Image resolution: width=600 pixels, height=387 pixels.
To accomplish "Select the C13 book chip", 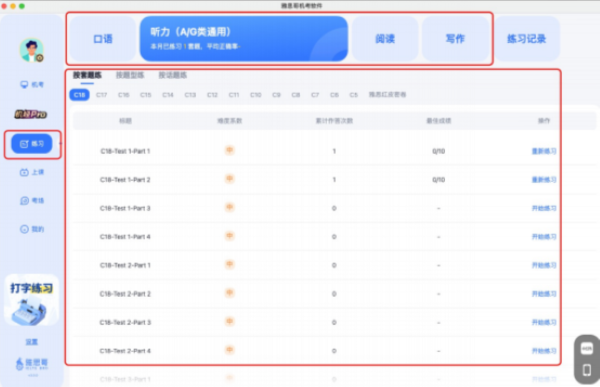I will [x=190, y=95].
